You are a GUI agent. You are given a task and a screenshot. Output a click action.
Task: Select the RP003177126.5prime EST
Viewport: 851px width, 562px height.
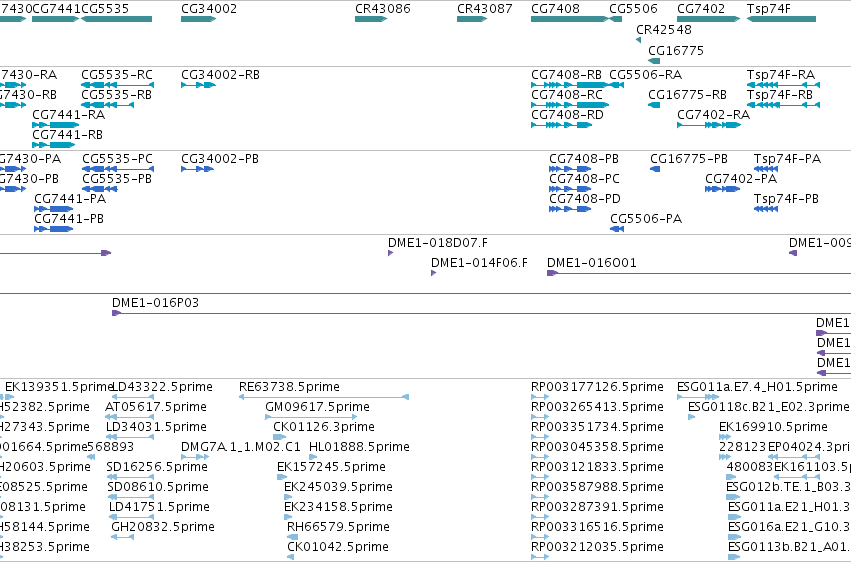click(540, 397)
